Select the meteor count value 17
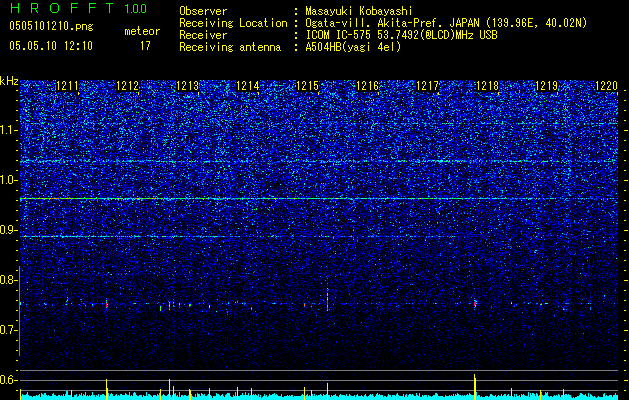629x400 pixels. [x=145, y=46]
